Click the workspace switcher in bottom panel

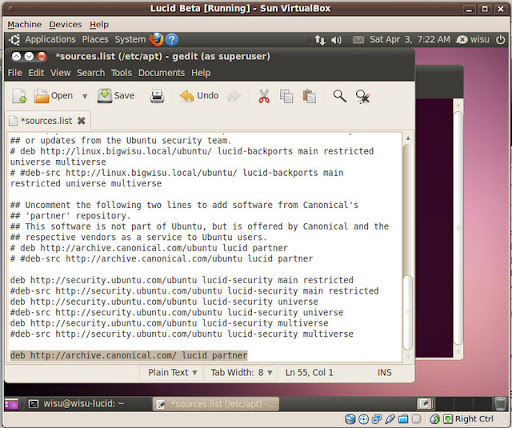pos(454,404)
